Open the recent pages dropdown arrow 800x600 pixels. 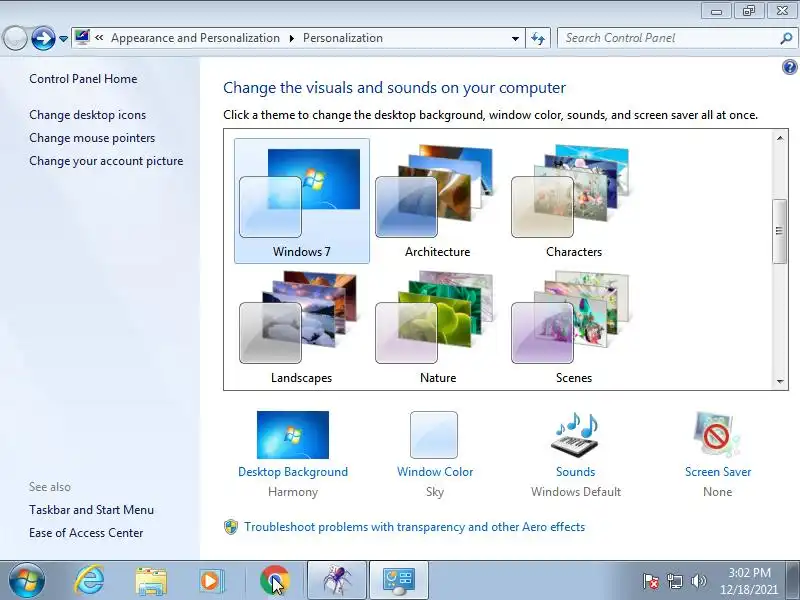pos(63,39)
